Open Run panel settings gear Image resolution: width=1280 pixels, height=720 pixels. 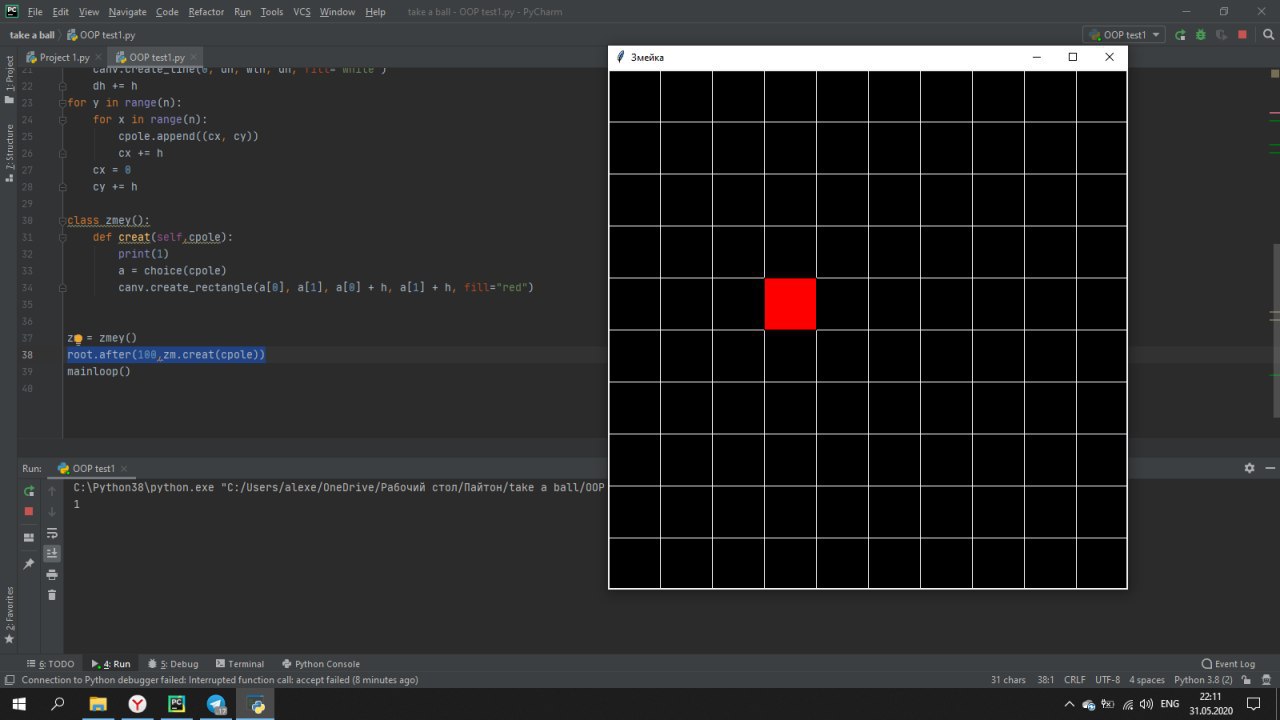click(x=1249, y=468)
